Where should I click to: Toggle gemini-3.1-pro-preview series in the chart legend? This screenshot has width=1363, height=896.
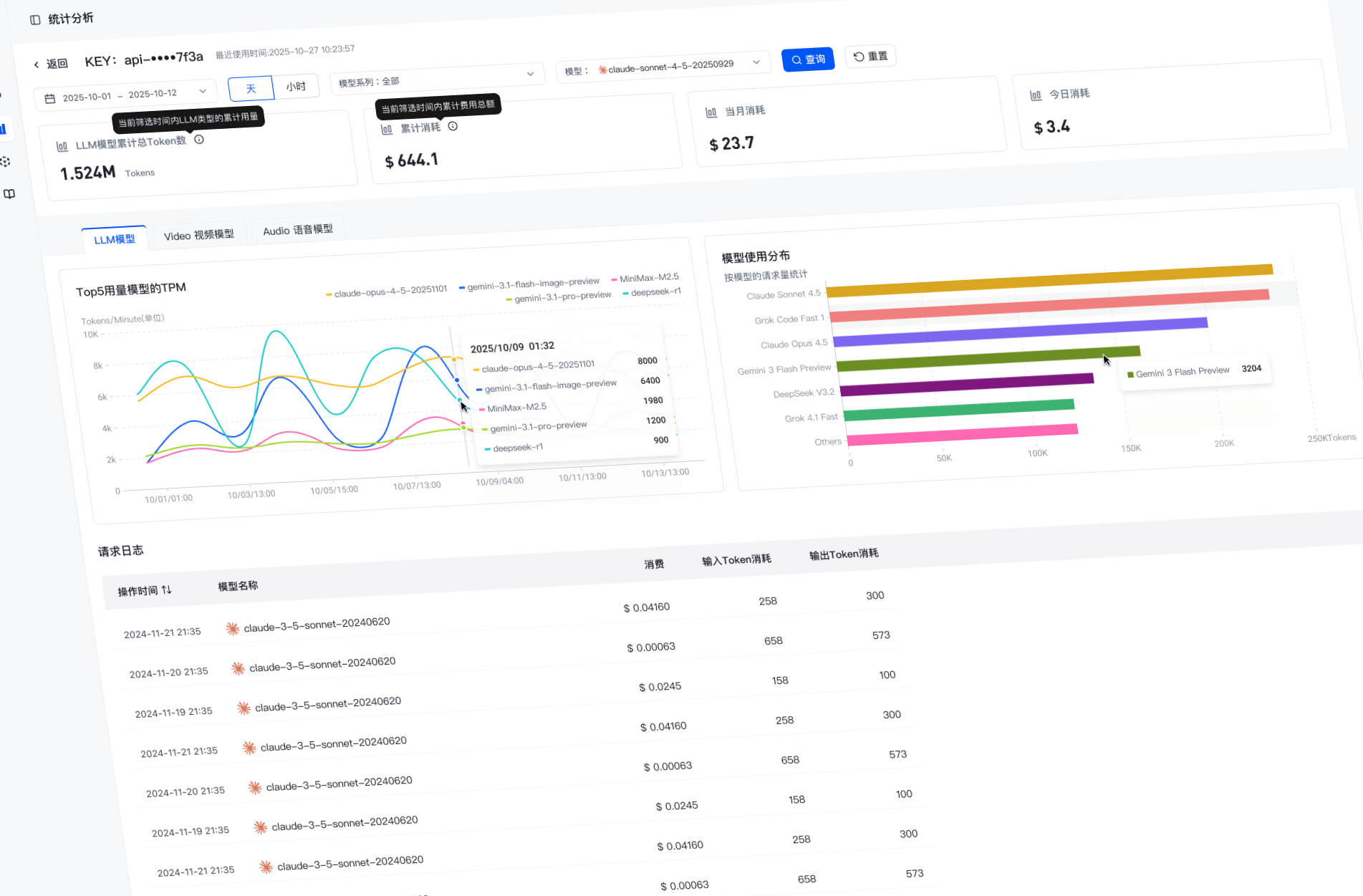click(559, 297)
